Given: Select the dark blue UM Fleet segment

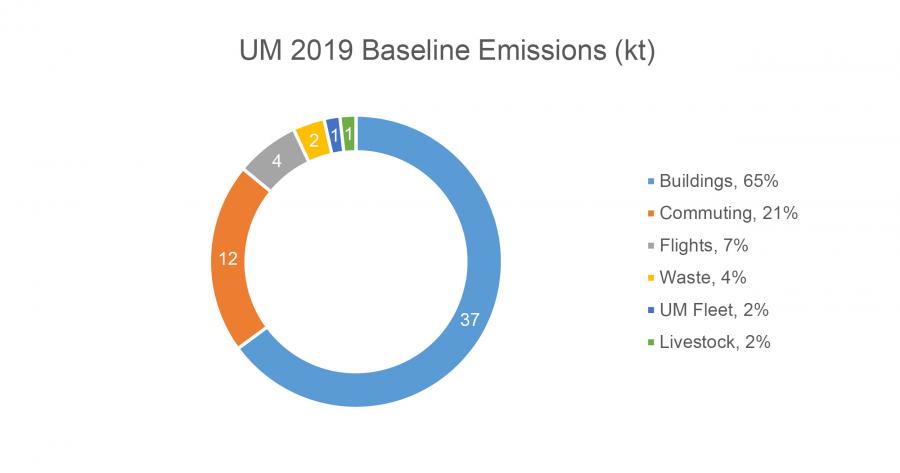Looking at the screenshot, I should pos(333,135).
